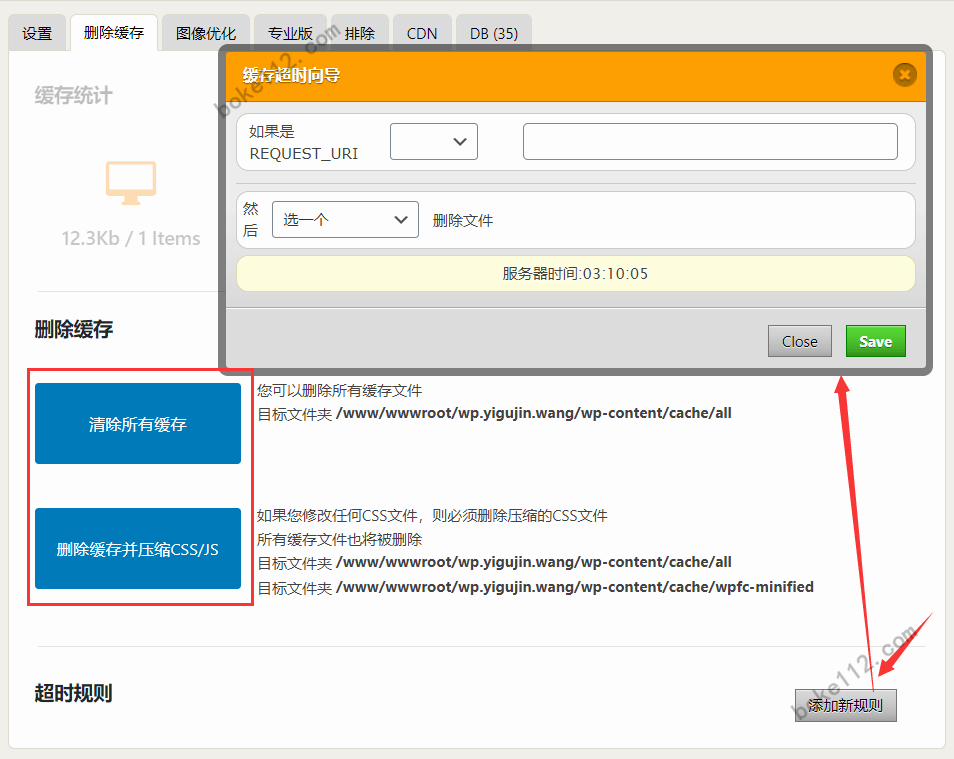Open the 设置 tab

37,33
